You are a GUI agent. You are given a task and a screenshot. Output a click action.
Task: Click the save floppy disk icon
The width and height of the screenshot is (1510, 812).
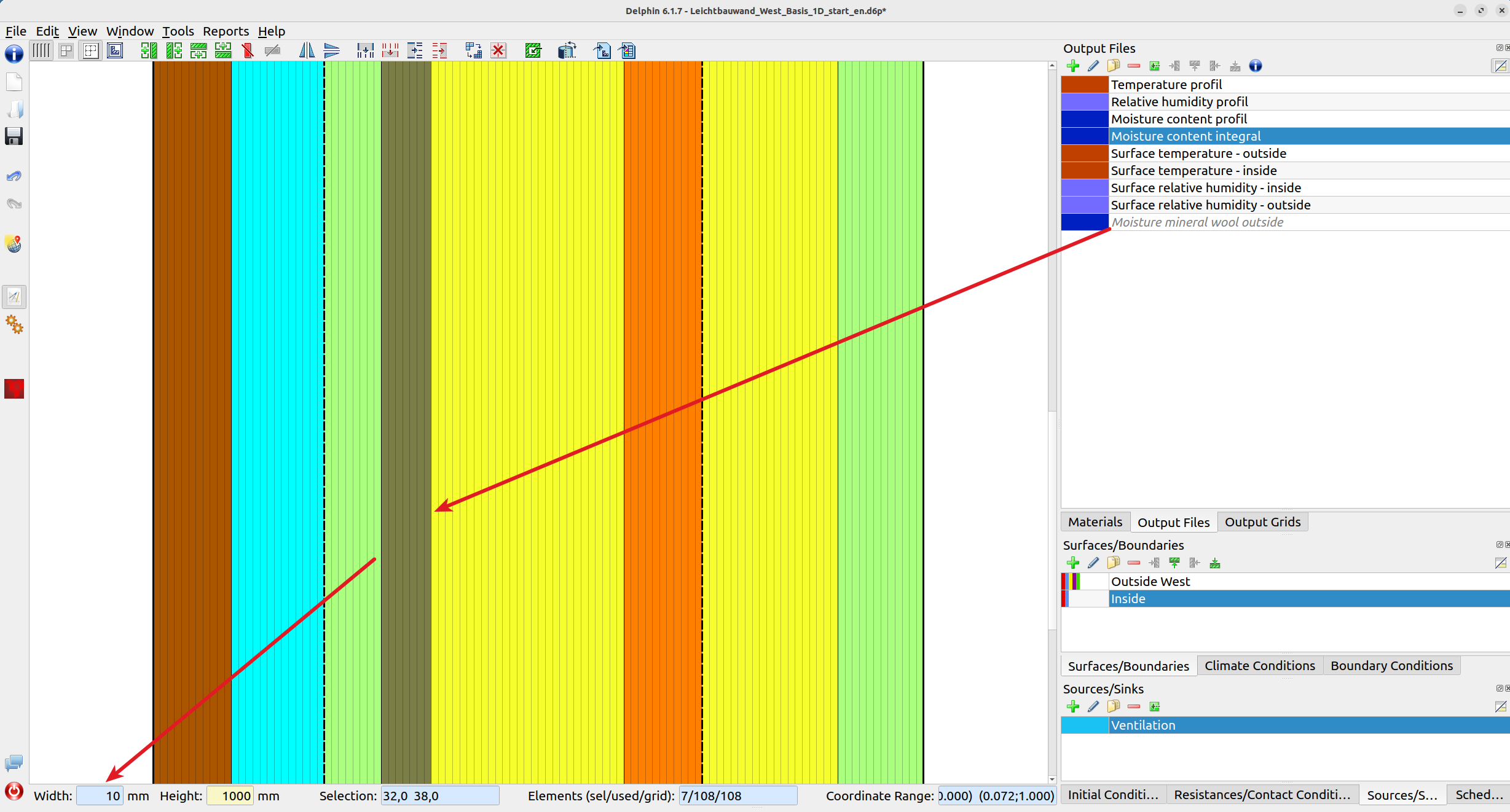(x=14, y=136)
